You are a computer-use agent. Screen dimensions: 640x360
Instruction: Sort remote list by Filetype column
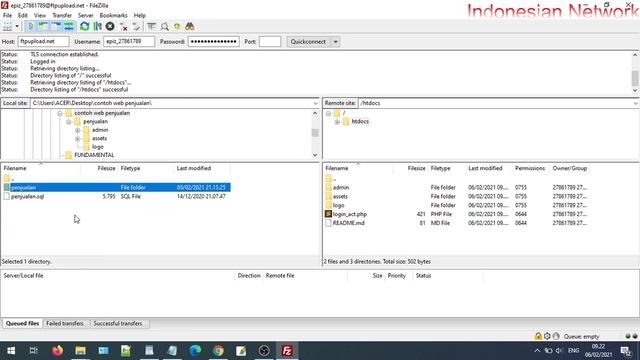(x=440, y=168)
